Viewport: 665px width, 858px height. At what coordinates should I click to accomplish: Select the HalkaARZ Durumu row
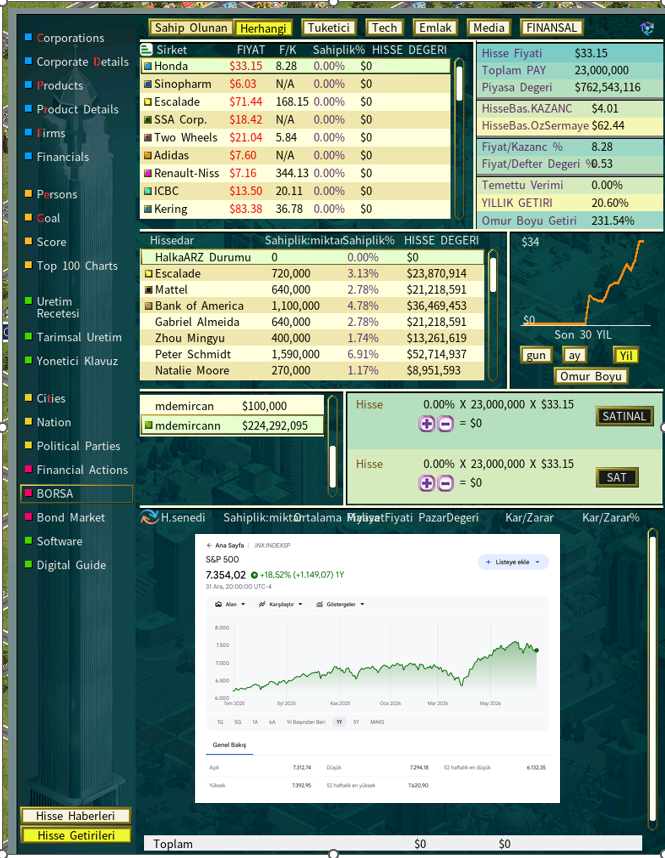tap(312, 257)
